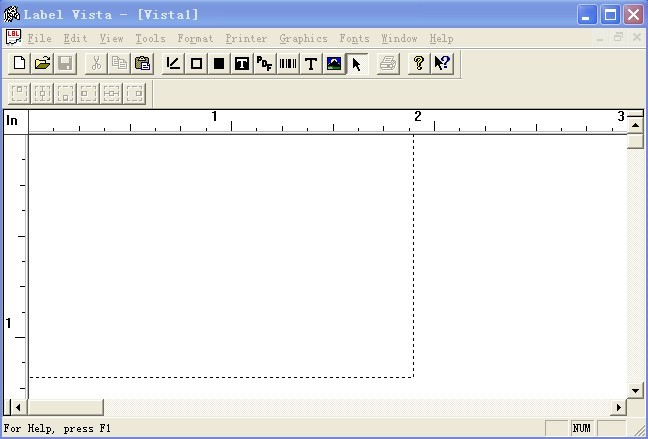Select the Line drawing tool

pyautogui.click(x=173, y=64)
